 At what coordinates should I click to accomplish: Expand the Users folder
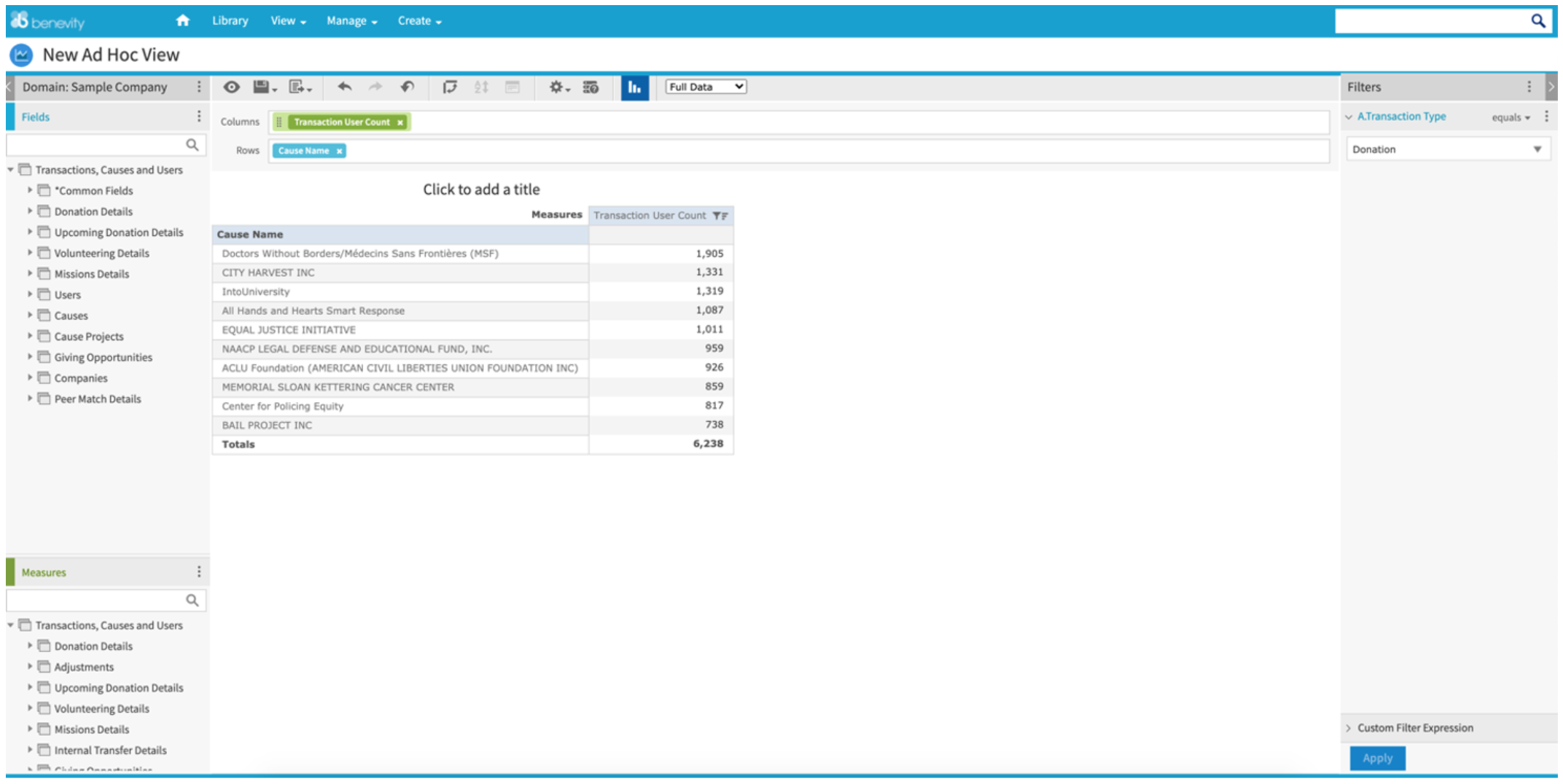[x=30, y=294]
